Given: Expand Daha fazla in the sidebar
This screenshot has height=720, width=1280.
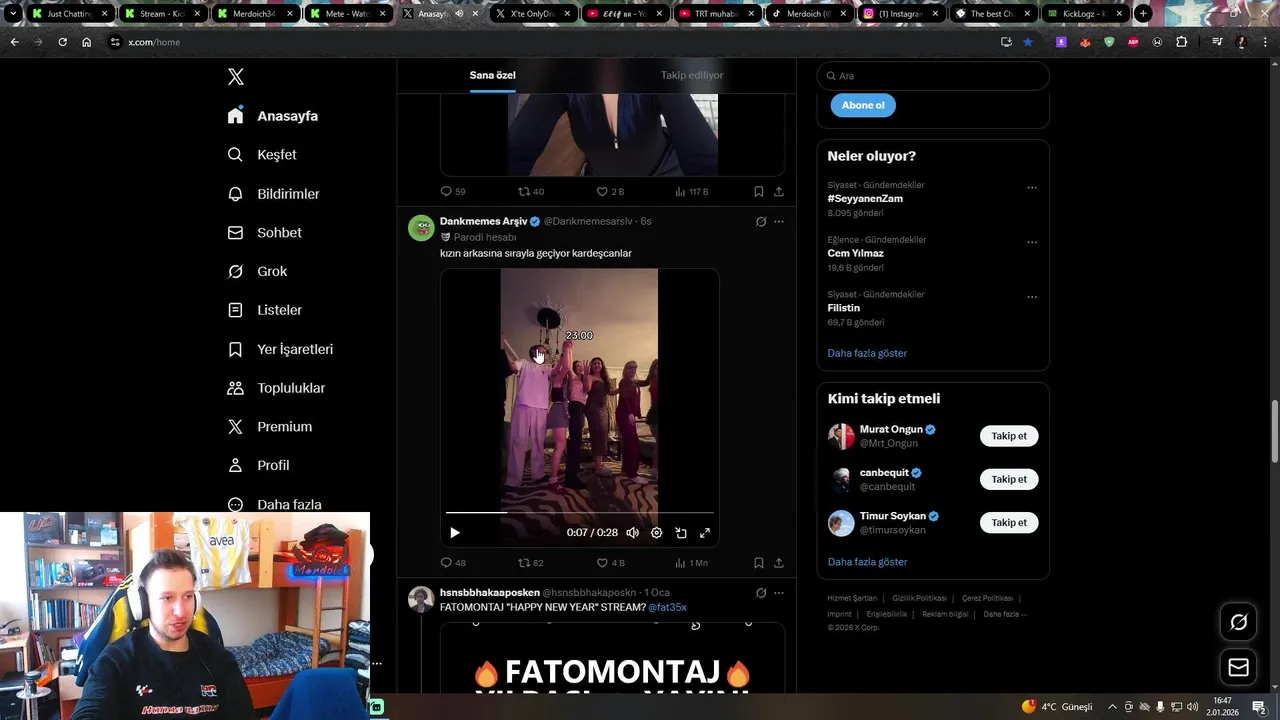Looking at the screenshot, I should (x=274, y=505).
